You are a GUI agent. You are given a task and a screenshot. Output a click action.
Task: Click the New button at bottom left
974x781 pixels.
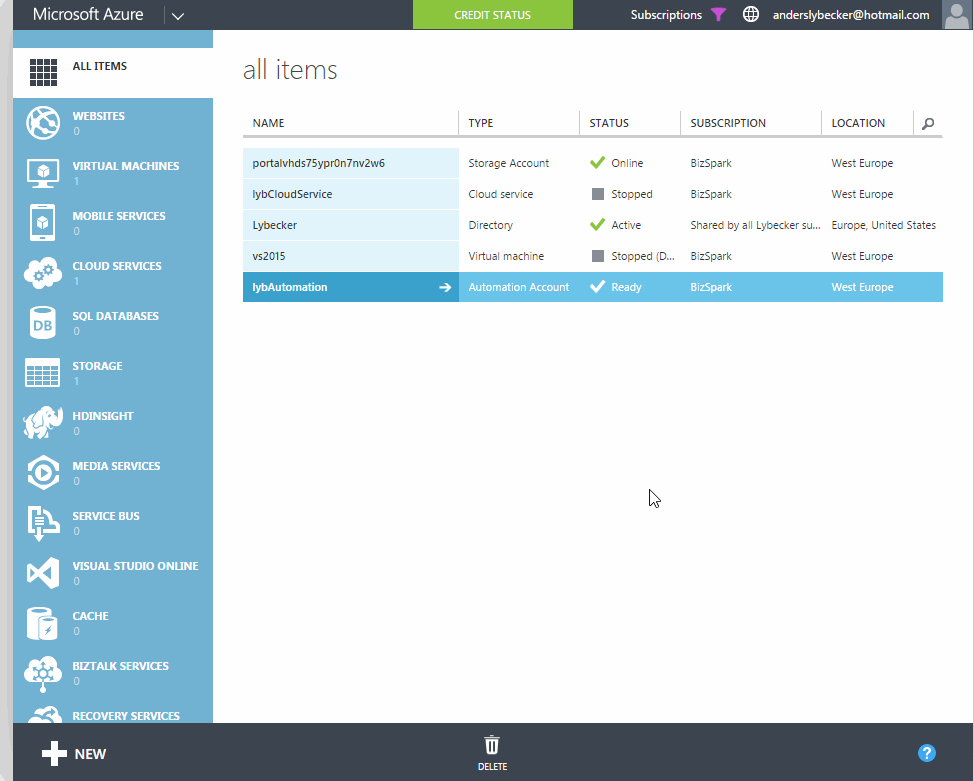tap(74, 754)
